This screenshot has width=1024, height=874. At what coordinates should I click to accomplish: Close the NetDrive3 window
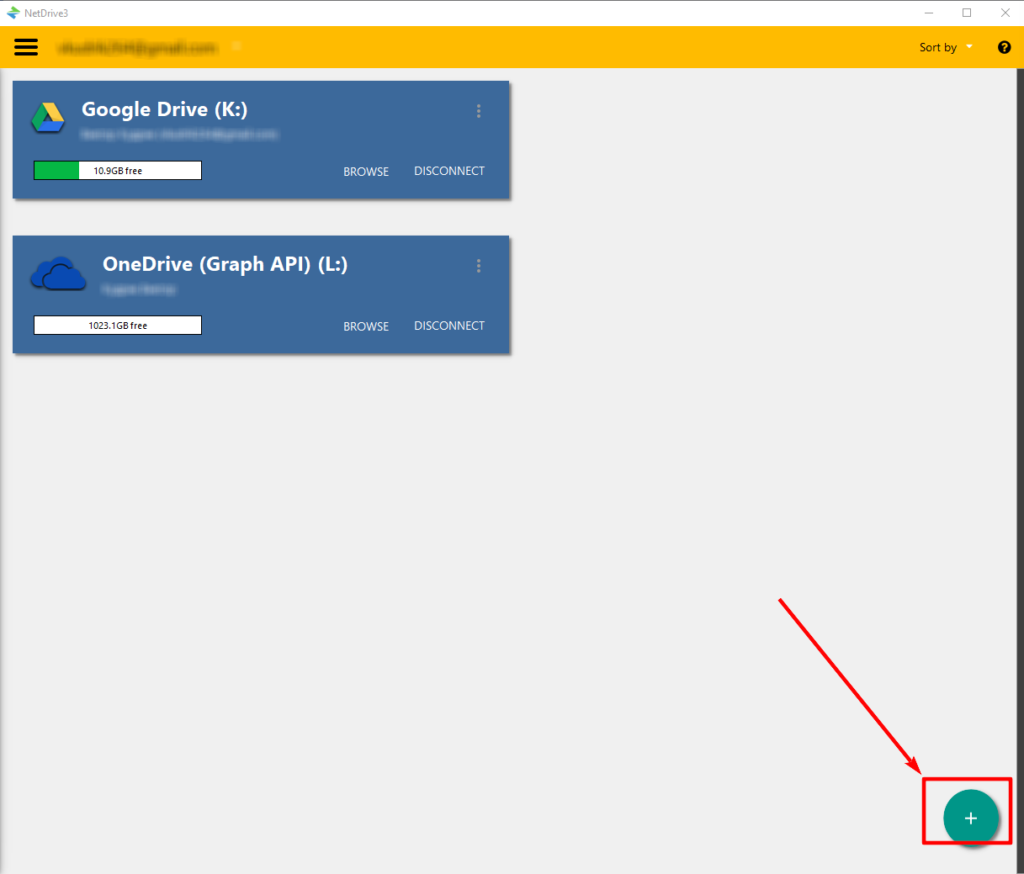tap(1003, 12)
